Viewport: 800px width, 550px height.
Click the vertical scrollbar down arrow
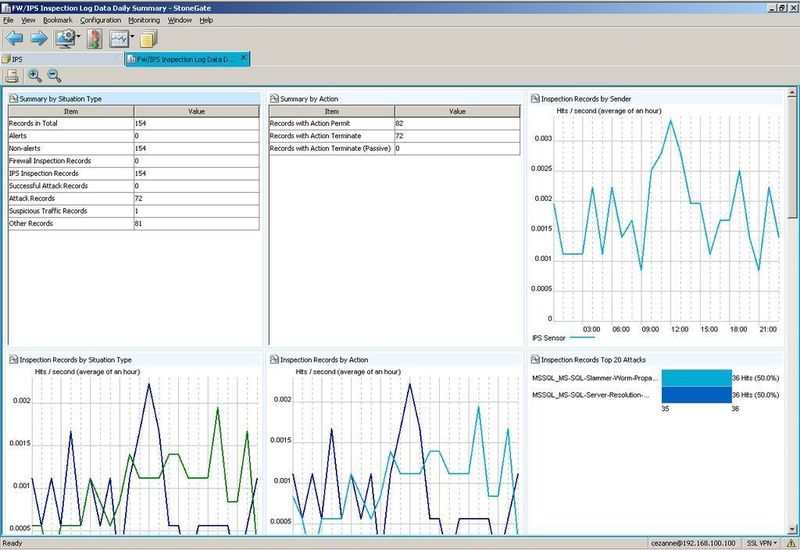tap(792, 529)
